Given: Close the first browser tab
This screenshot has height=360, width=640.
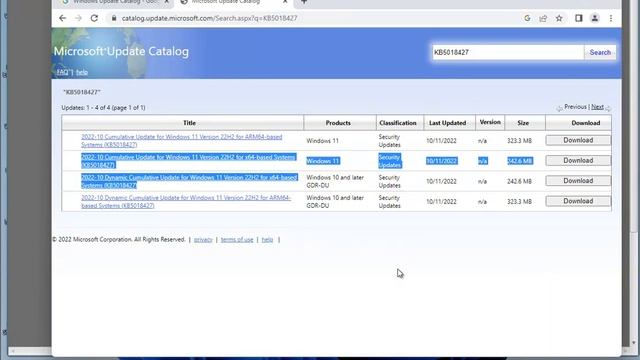Looking at the screenshot, I should tap(167, 2).
